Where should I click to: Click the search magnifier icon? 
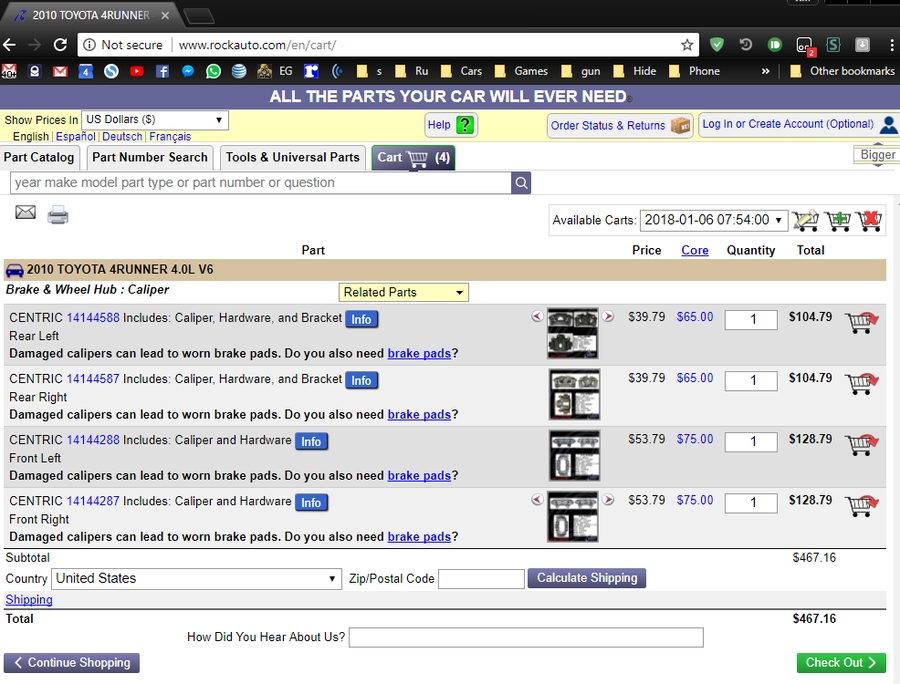point(521,183)
